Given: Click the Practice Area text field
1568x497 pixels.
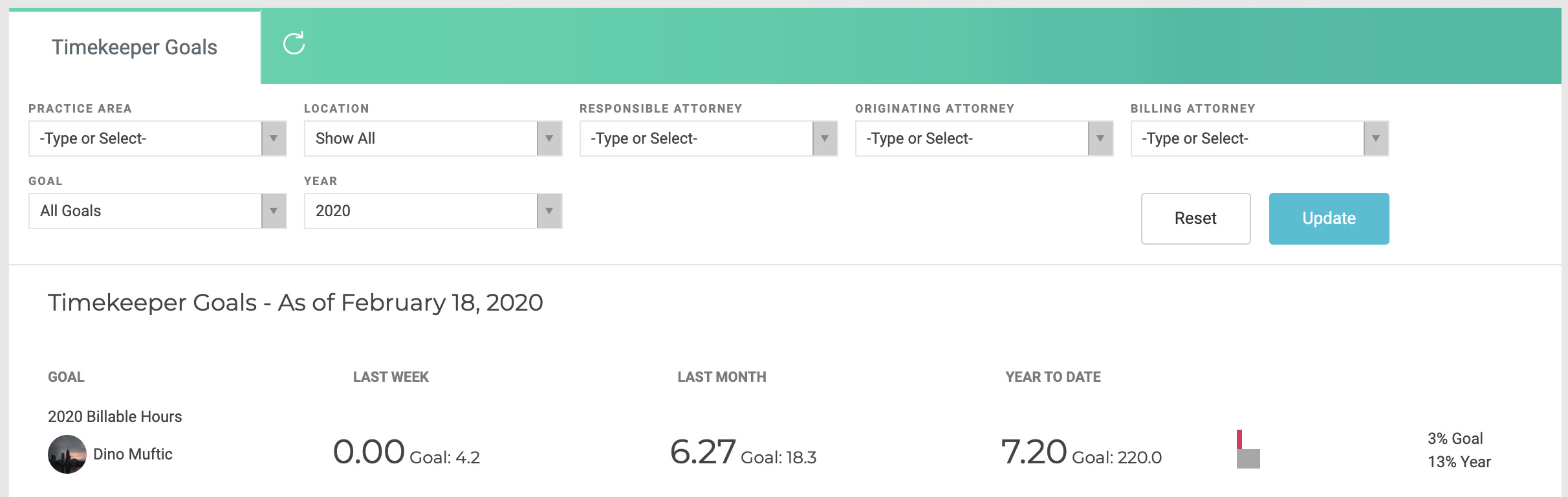Looking at the screenshot, I should (146, 138).
